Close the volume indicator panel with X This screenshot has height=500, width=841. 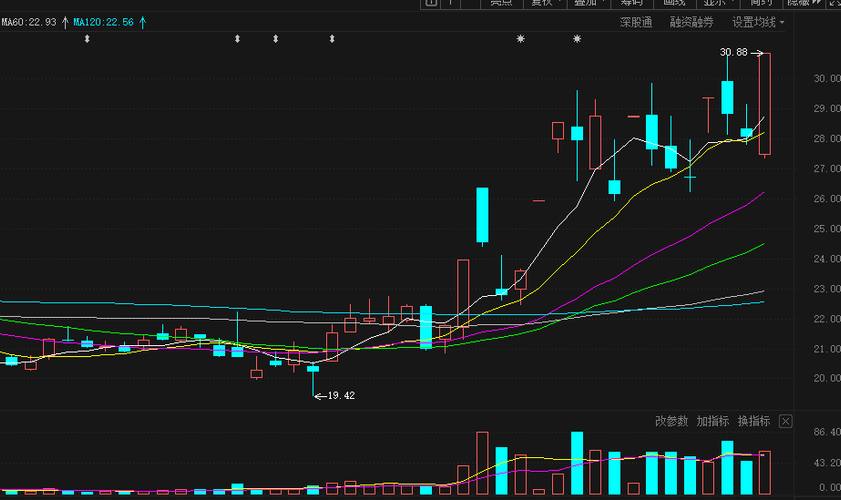tap(785, 421)
